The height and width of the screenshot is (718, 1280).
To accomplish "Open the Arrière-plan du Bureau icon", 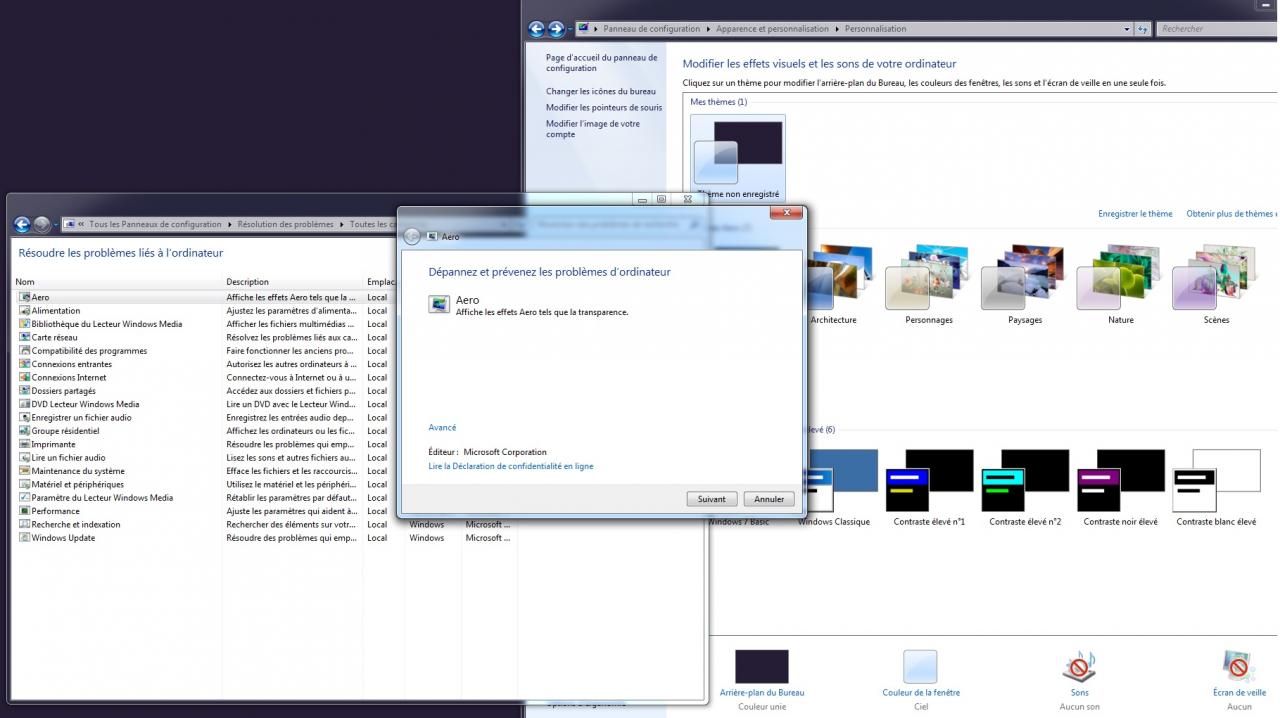I will tap(762, 667).
